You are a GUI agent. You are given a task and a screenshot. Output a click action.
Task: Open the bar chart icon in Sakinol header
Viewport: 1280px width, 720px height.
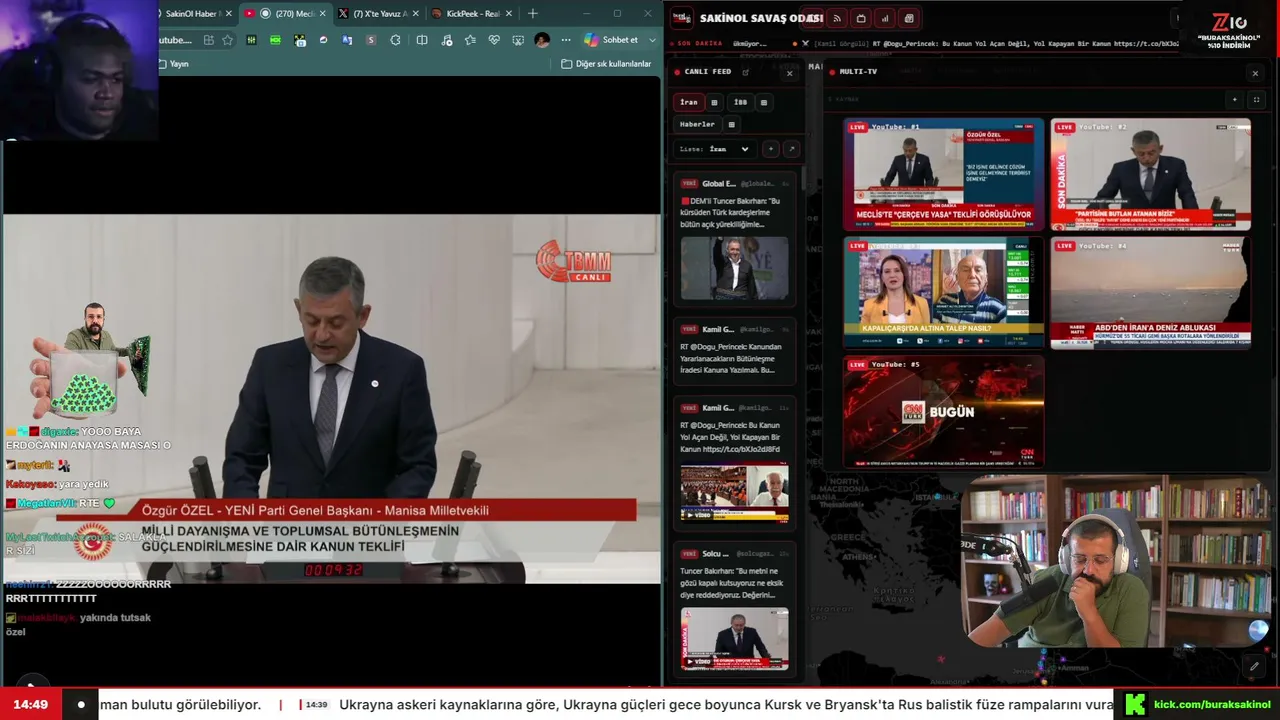(885, 18)
